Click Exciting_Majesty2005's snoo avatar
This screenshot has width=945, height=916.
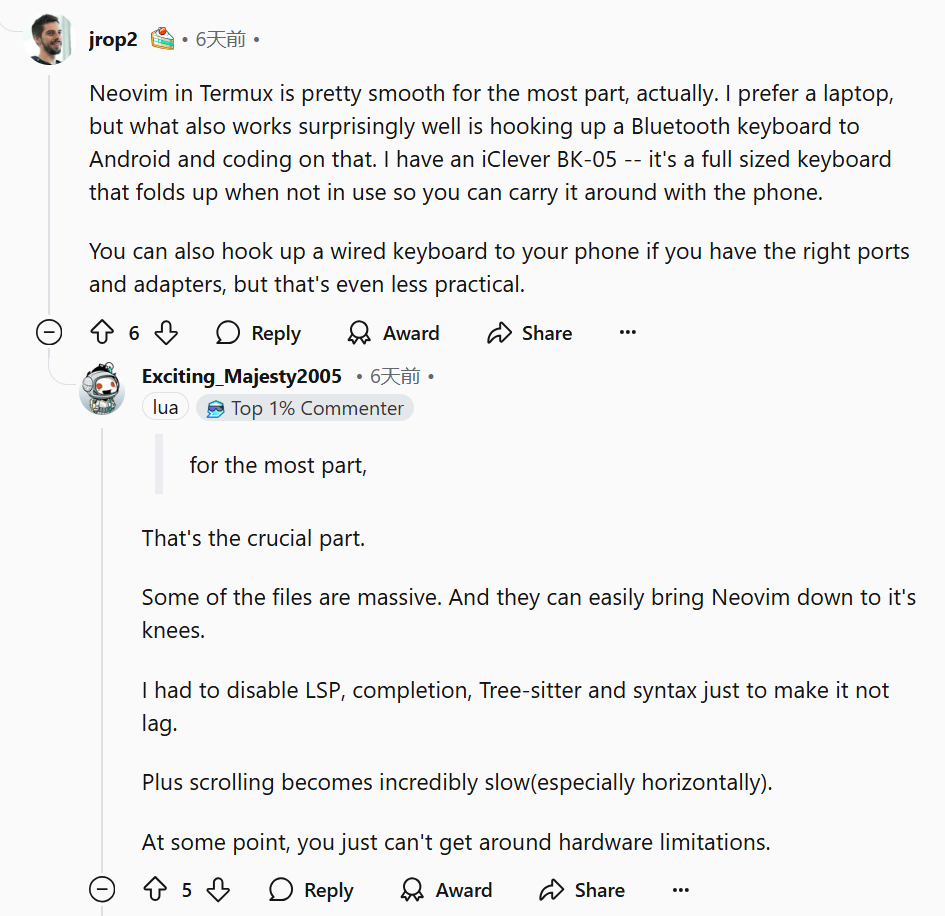click(103, 390)
